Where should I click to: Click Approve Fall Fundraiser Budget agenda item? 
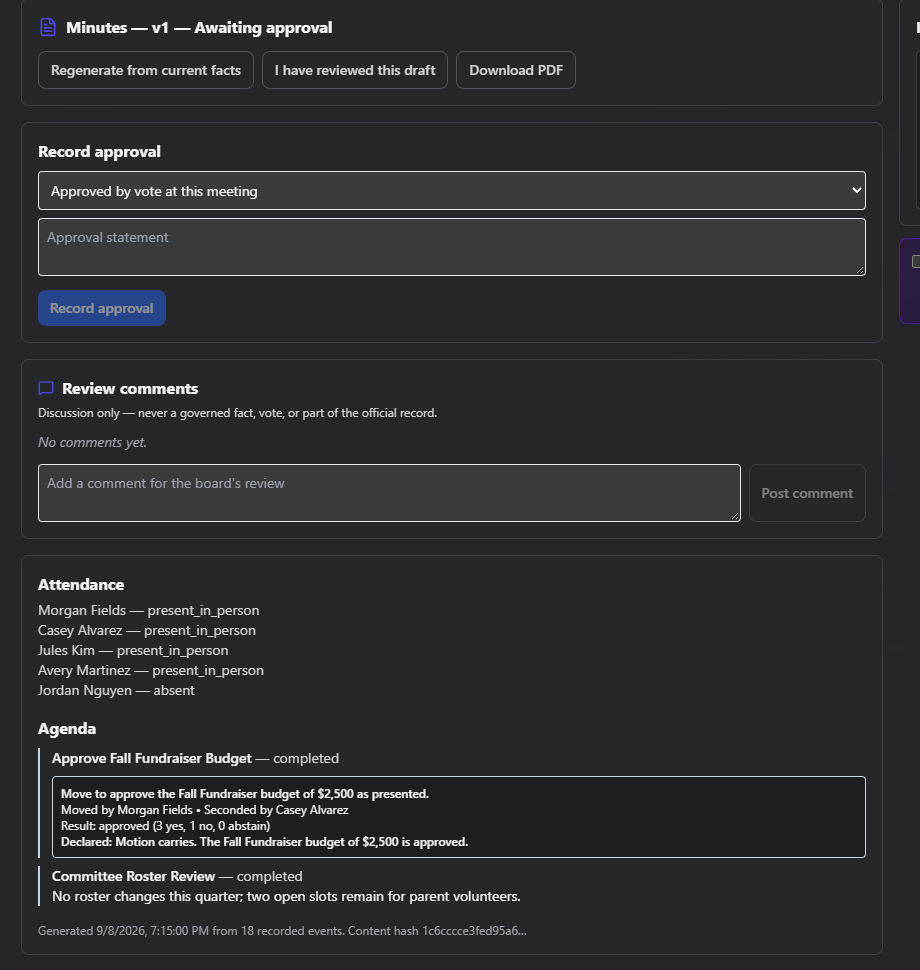[196, 758]
